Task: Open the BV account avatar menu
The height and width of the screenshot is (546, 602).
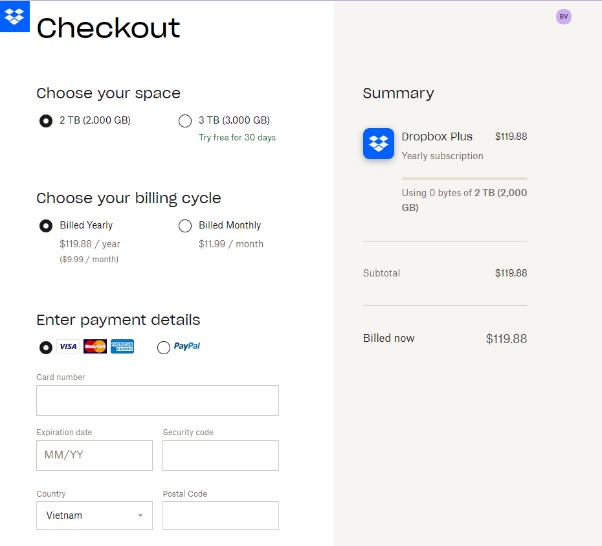Action: click(564, 17)
